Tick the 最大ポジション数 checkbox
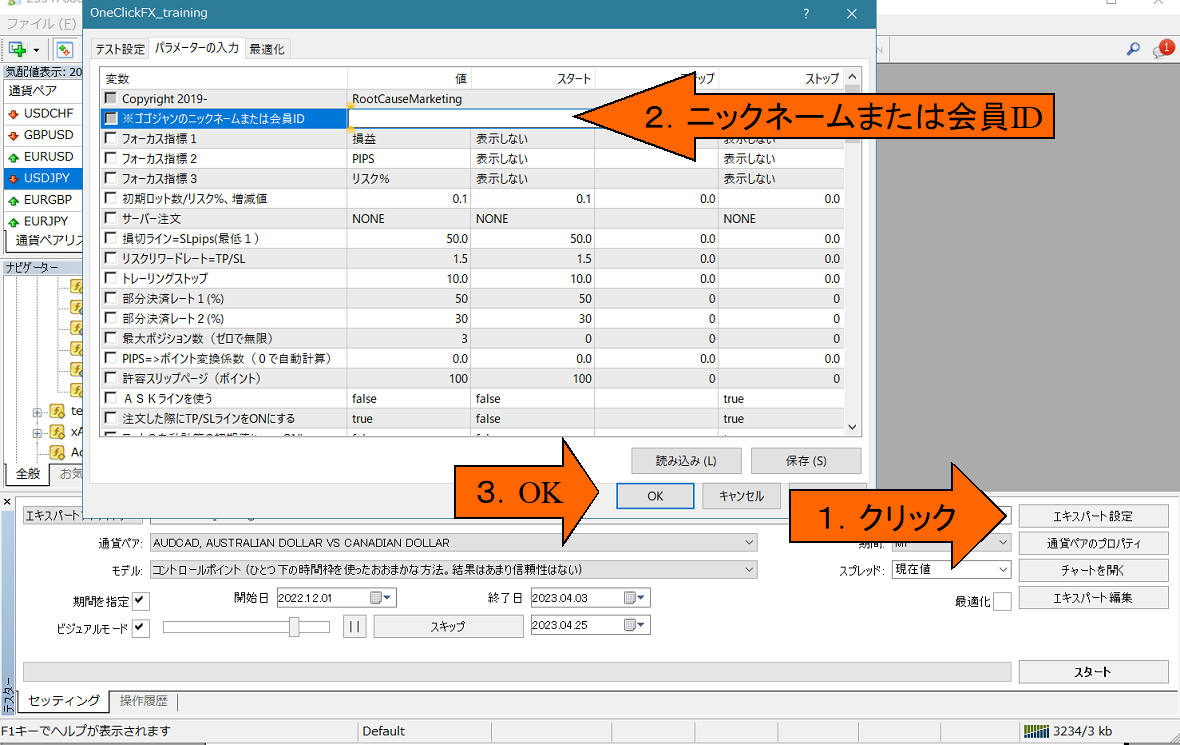Screen dimensions: 1180x745 (111, 338)
